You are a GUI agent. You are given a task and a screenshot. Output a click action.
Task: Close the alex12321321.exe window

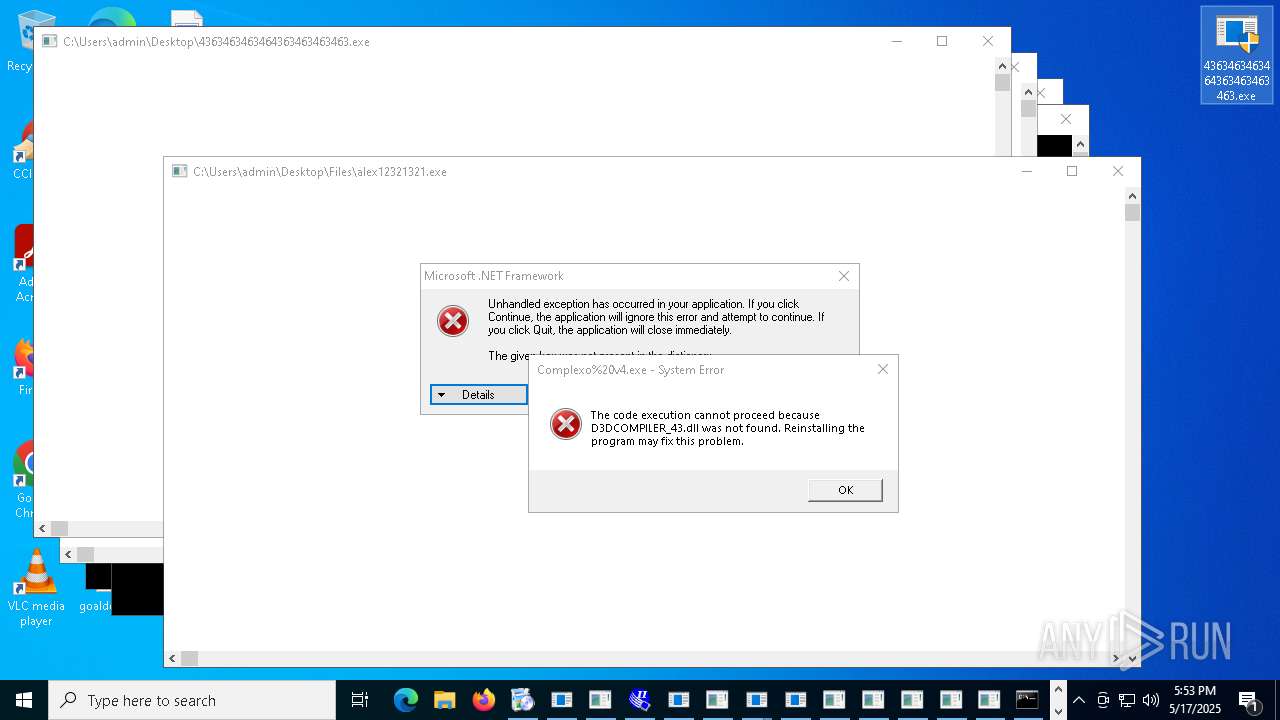(x=1118, y=171)
